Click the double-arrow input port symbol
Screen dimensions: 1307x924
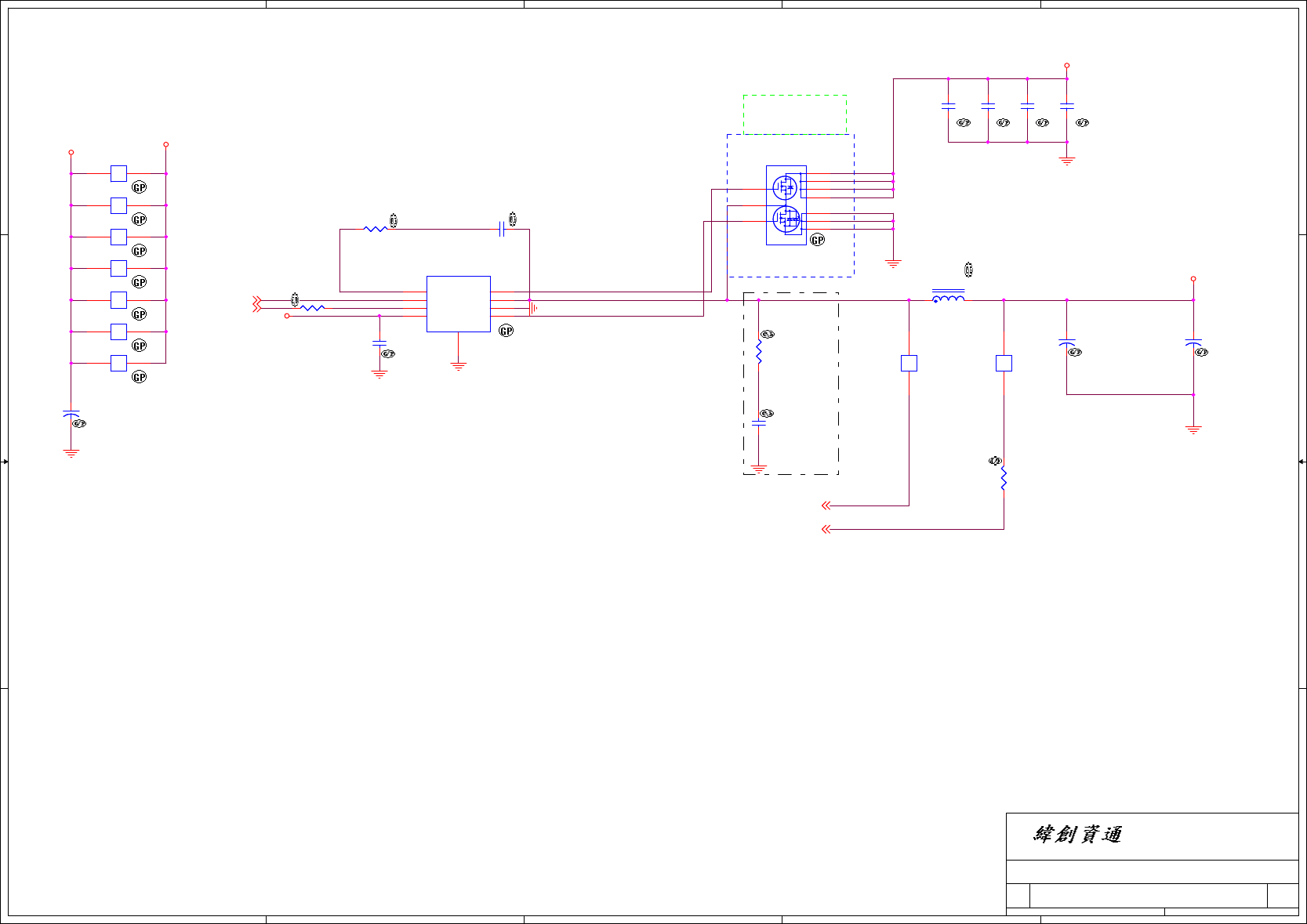click(x=256, y=304)
